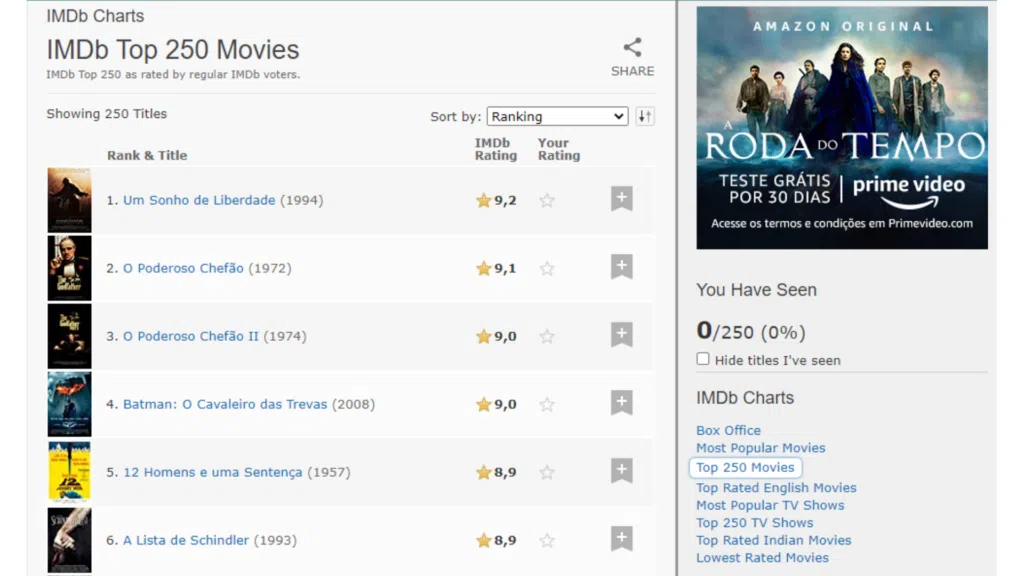The image size is (1024, 576).
Task: Add O Poderoso Chefão to your watchlist
Action: (x=621, y=267)
